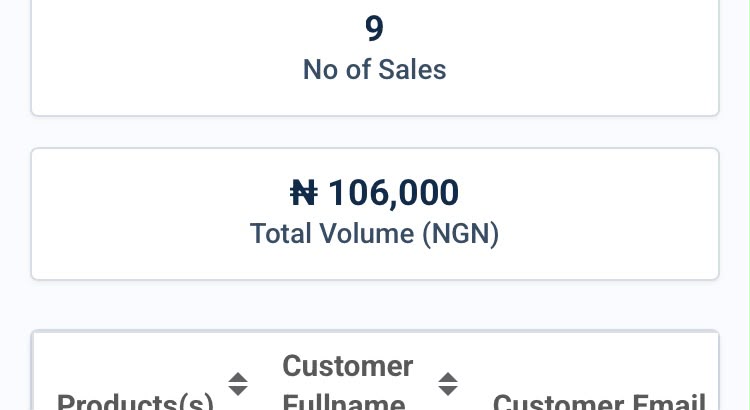Click the NGN currency code in parentheses
The width and height of the screenshot is (750, 410).
tap(461, 233)
